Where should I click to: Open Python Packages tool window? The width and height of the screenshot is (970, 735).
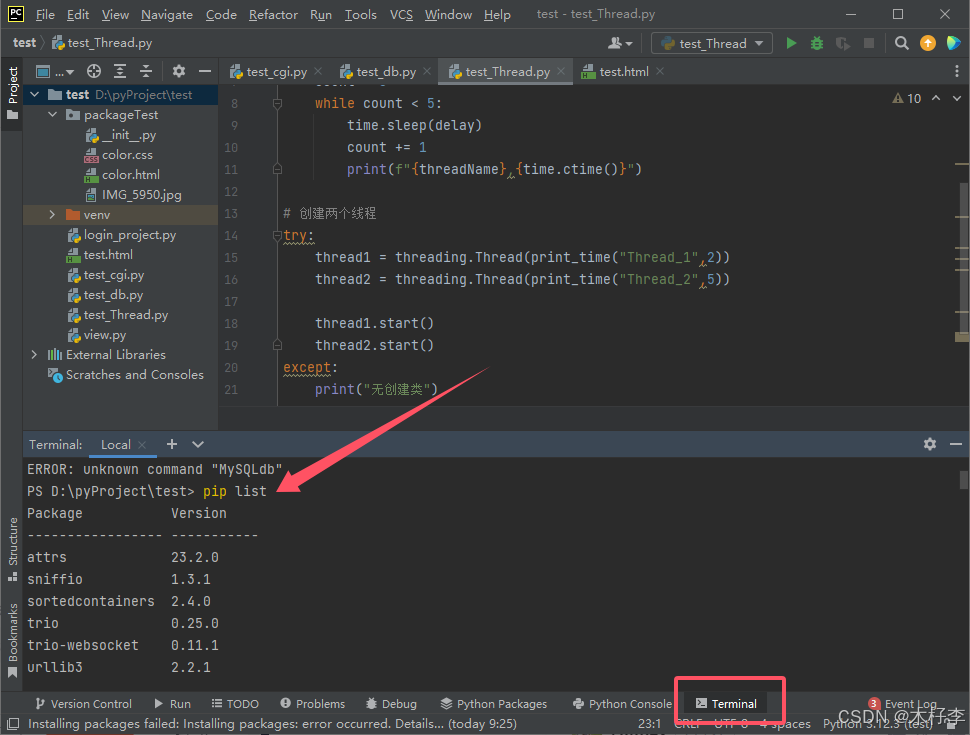pyautogui.click(x=494, y=704)
